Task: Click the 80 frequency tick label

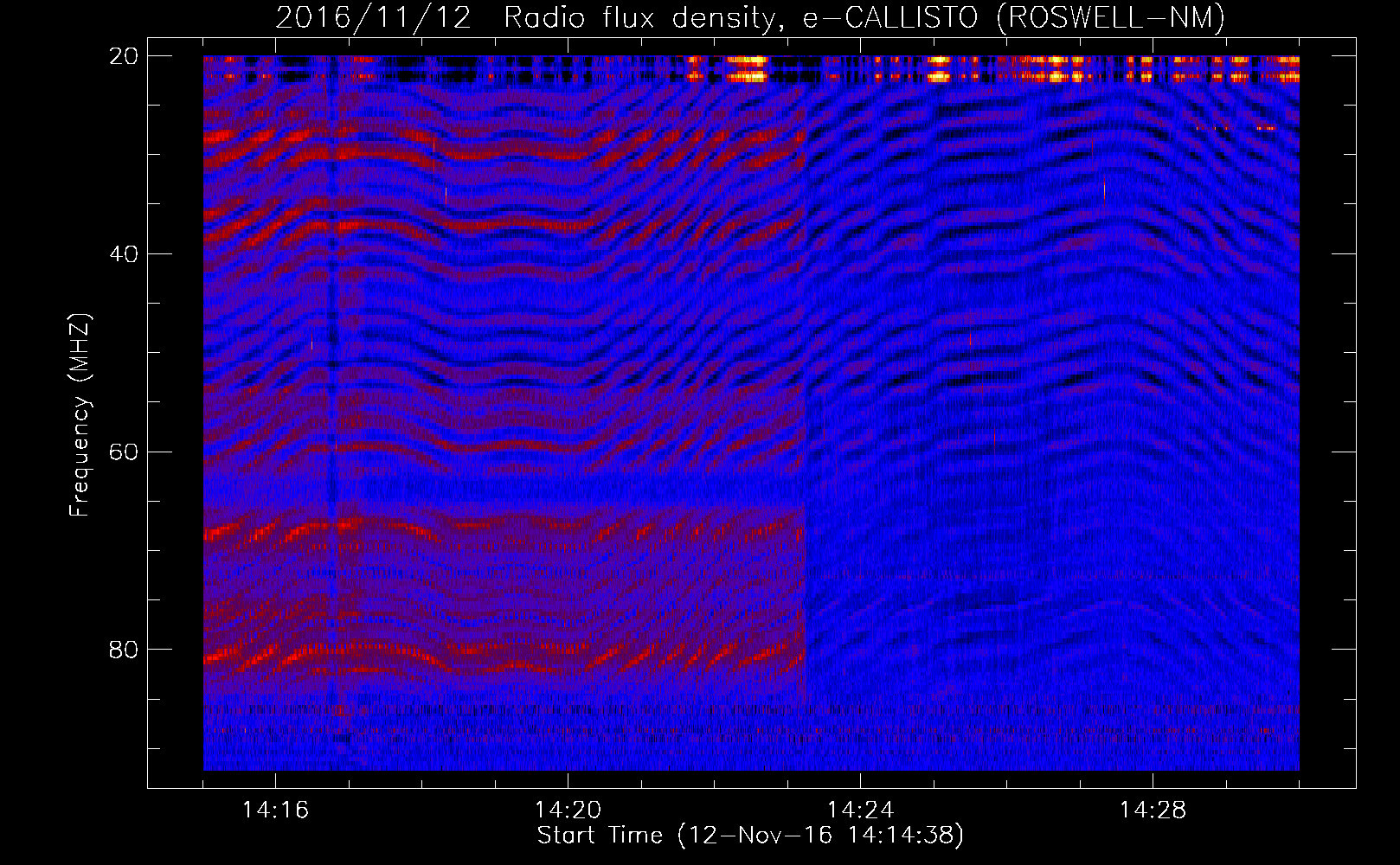Action: pyautogui.click(x=124, y=650)
